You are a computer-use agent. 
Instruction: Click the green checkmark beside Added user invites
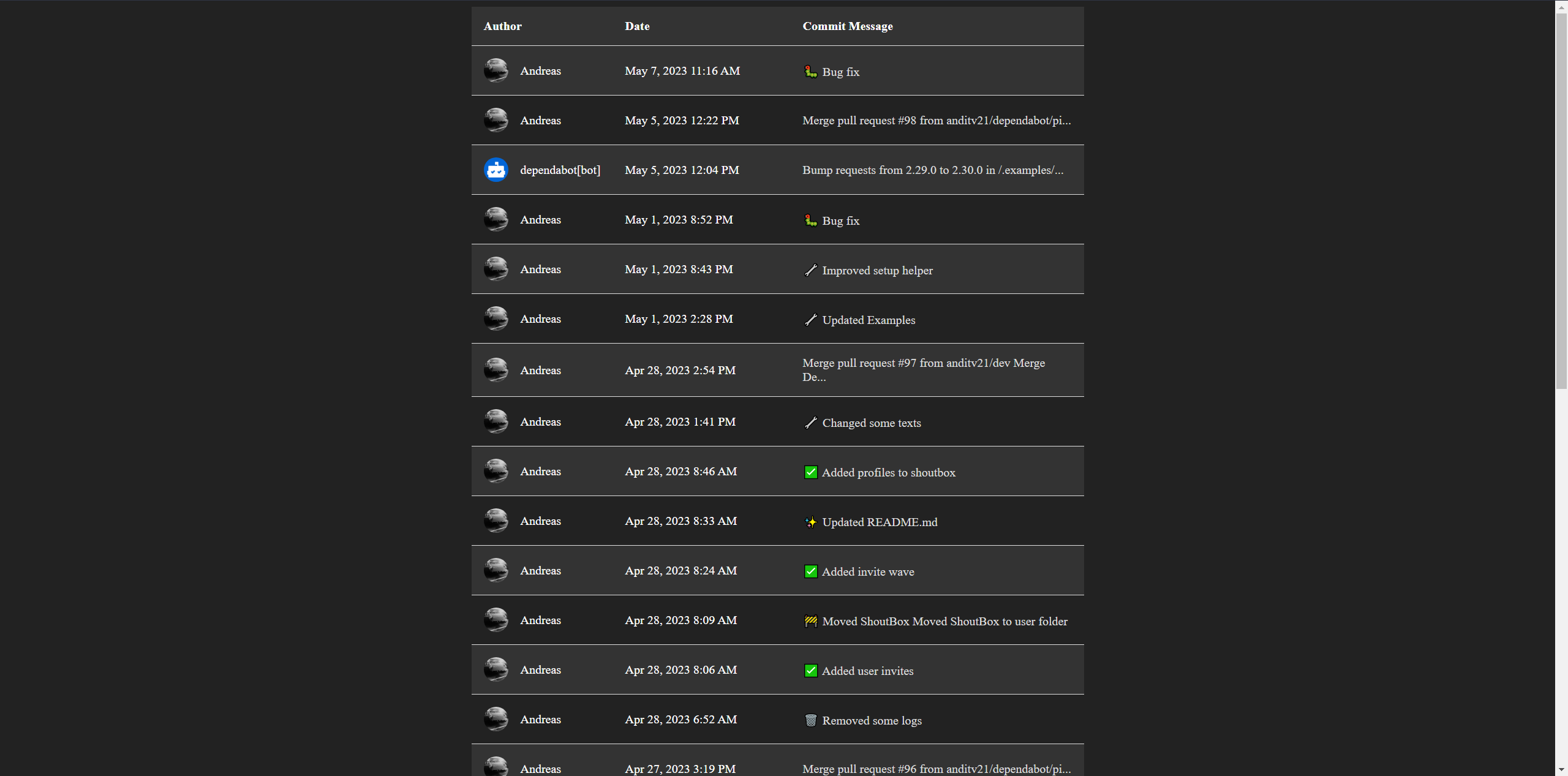coord(810,671)
